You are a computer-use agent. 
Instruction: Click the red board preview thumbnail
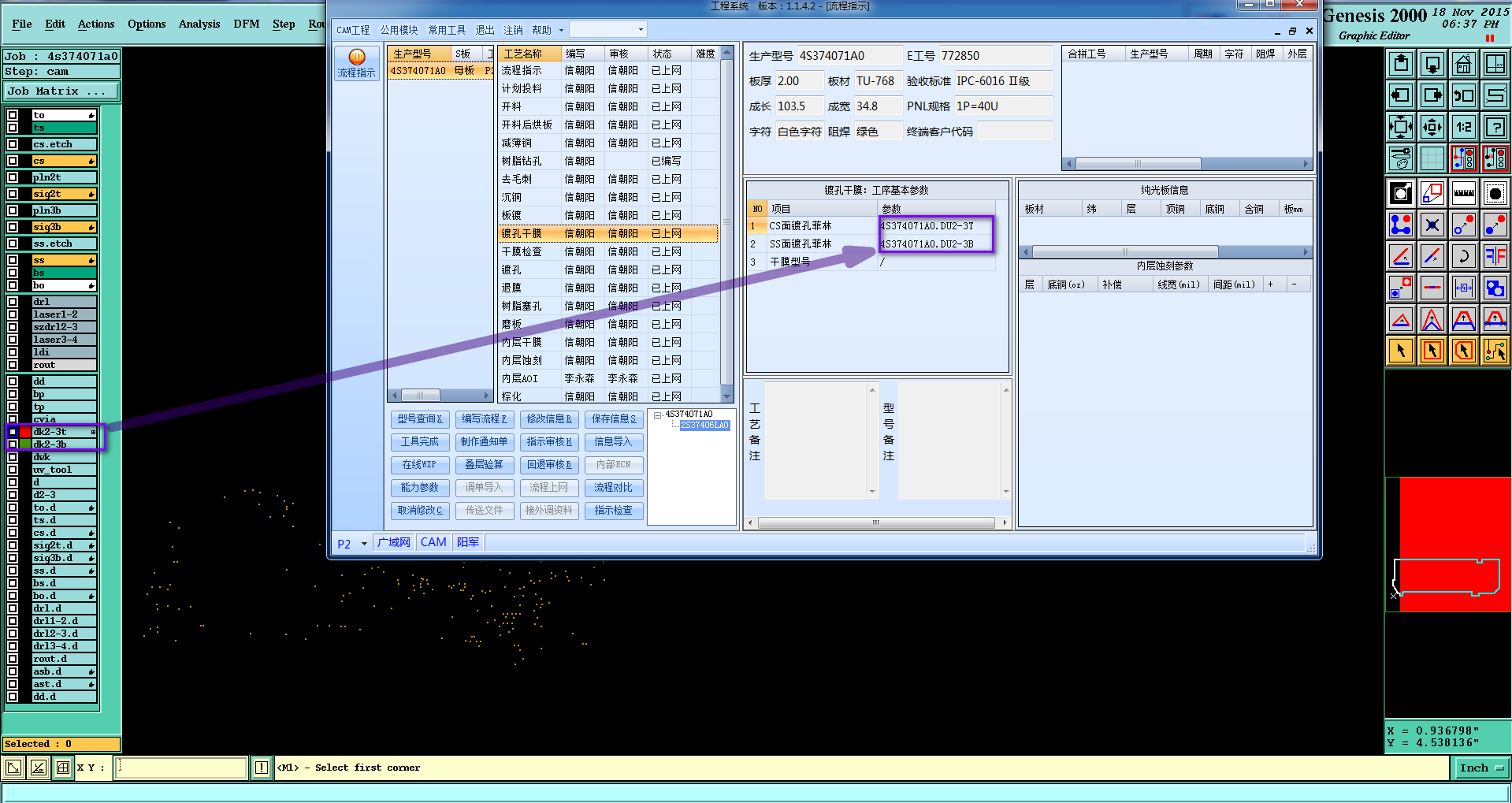[x=1448, y=544]
